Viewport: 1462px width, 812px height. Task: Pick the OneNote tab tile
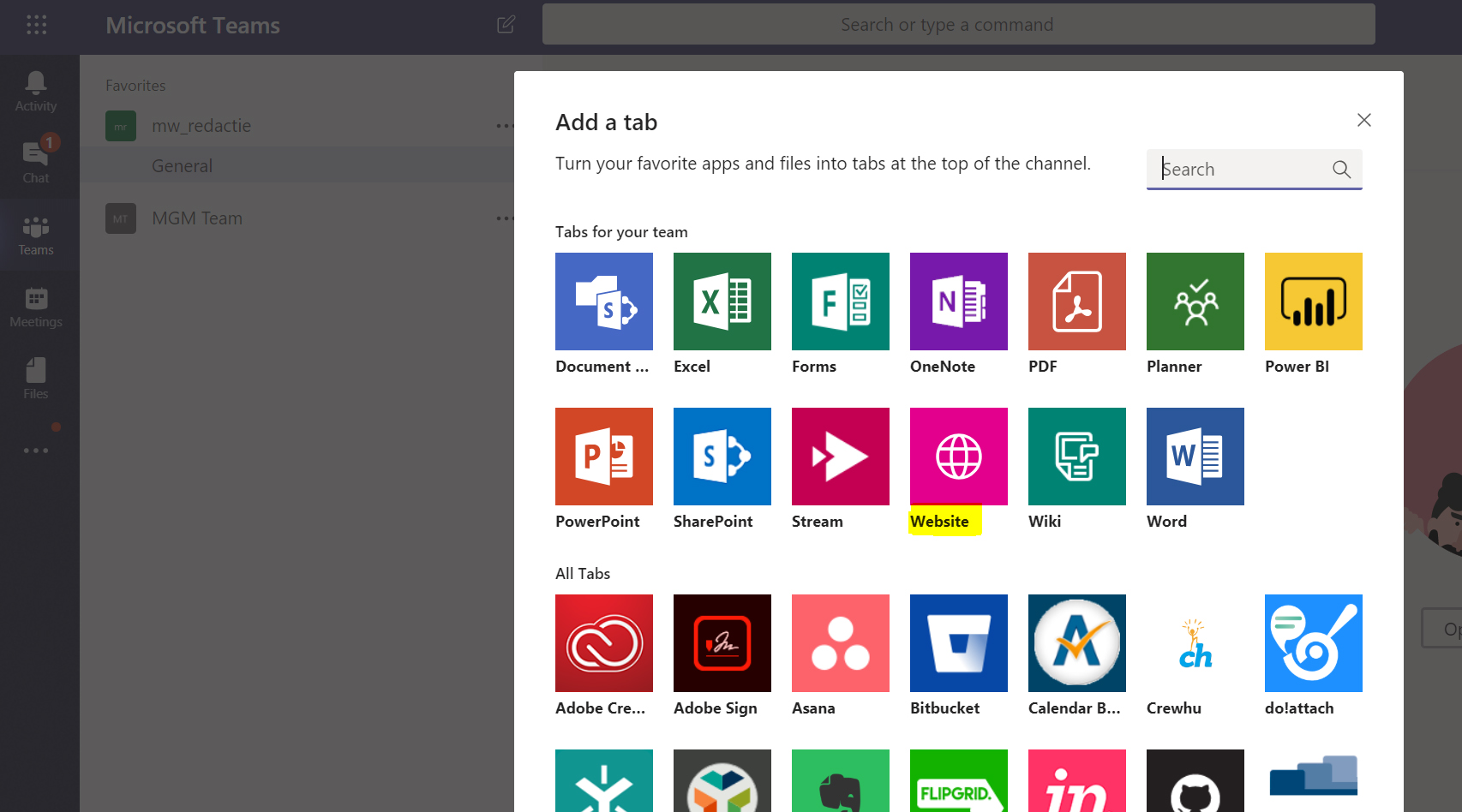click(959, 302)
